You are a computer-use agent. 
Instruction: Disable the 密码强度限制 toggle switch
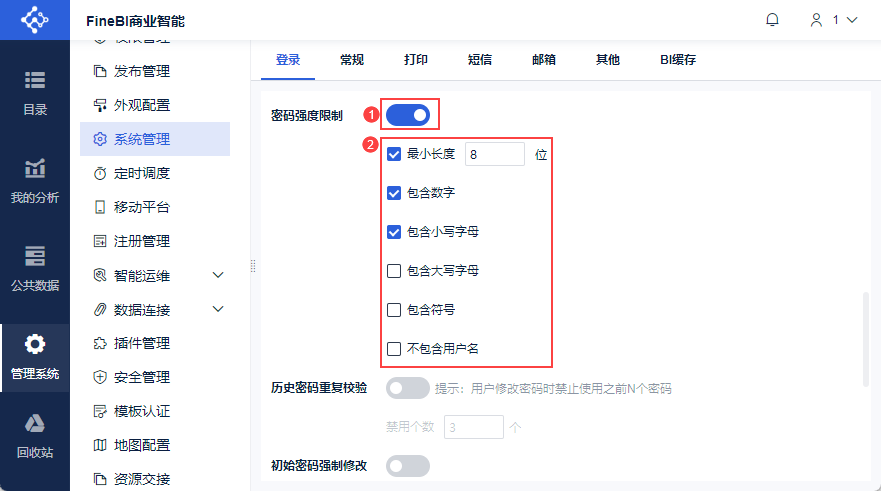(x=408, y=115)
